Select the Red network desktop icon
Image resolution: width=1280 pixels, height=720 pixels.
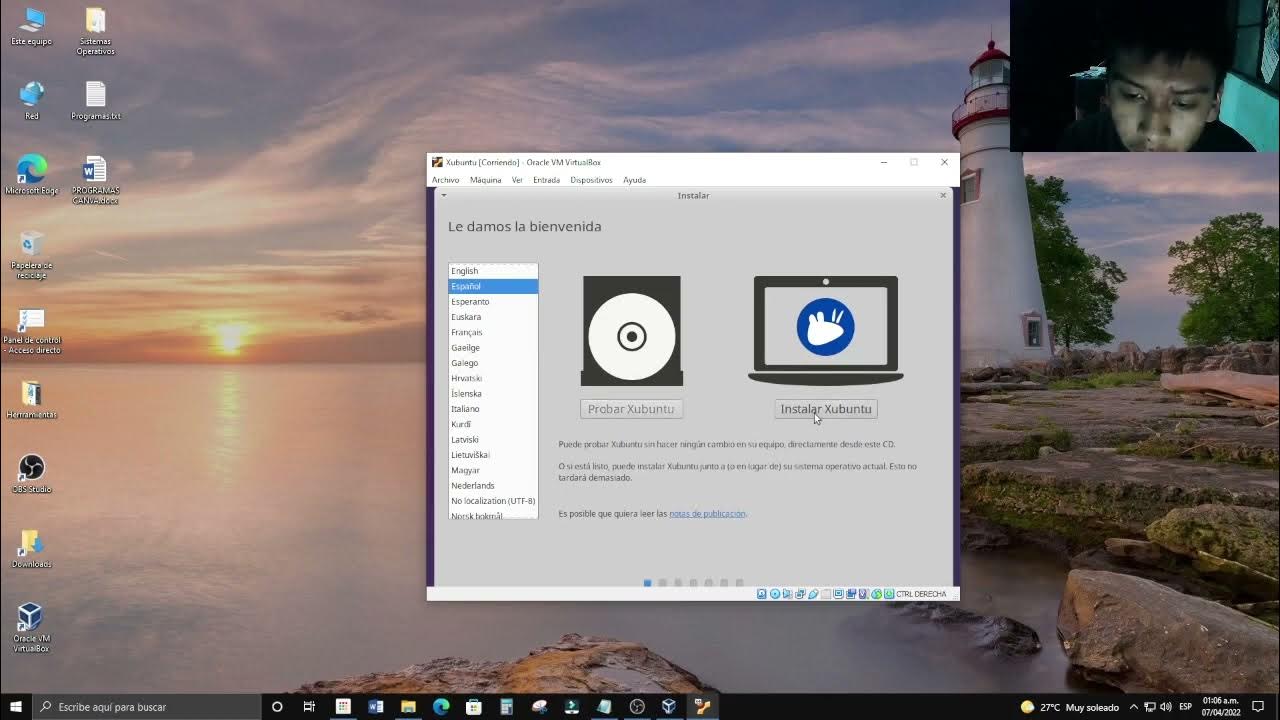[32, 101]
